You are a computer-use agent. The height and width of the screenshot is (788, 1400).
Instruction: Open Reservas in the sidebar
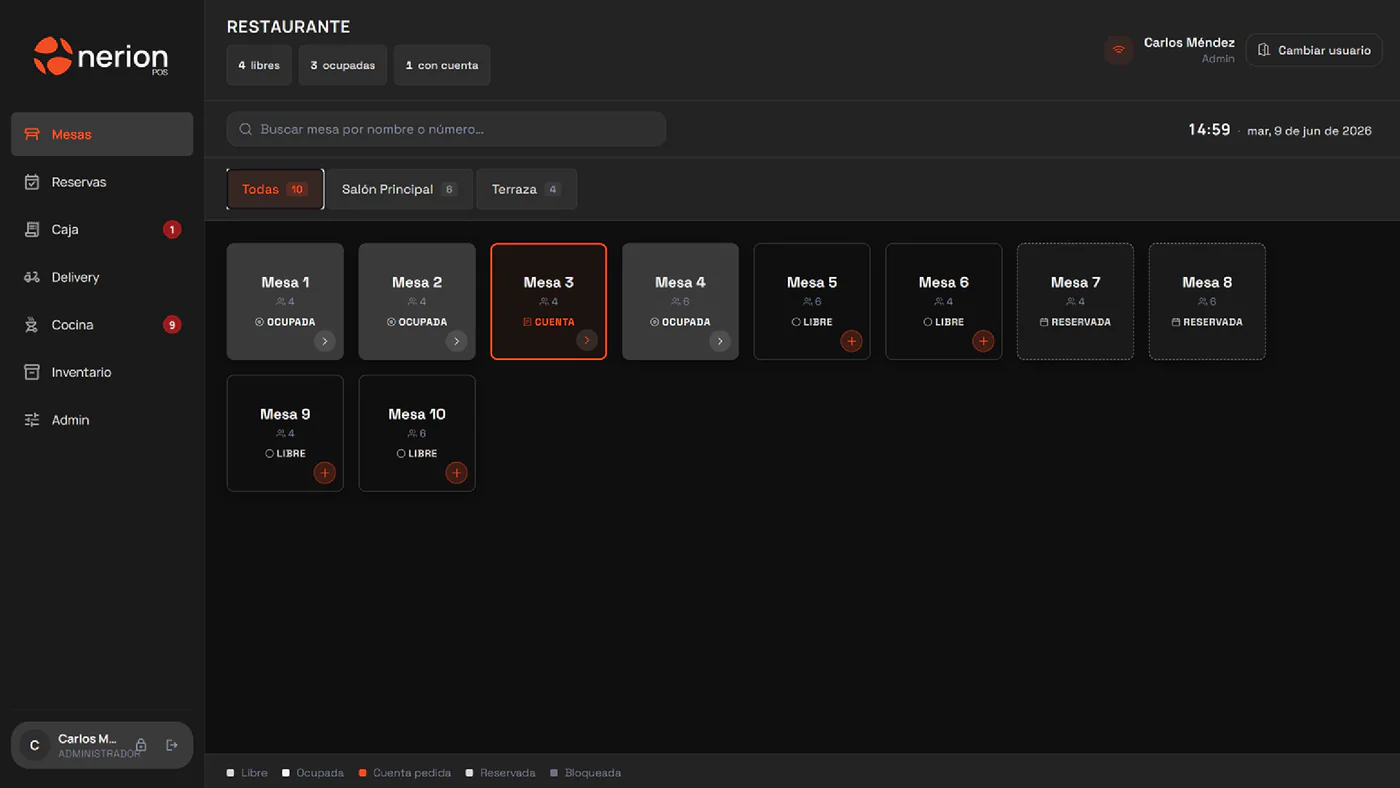(102, 182)
